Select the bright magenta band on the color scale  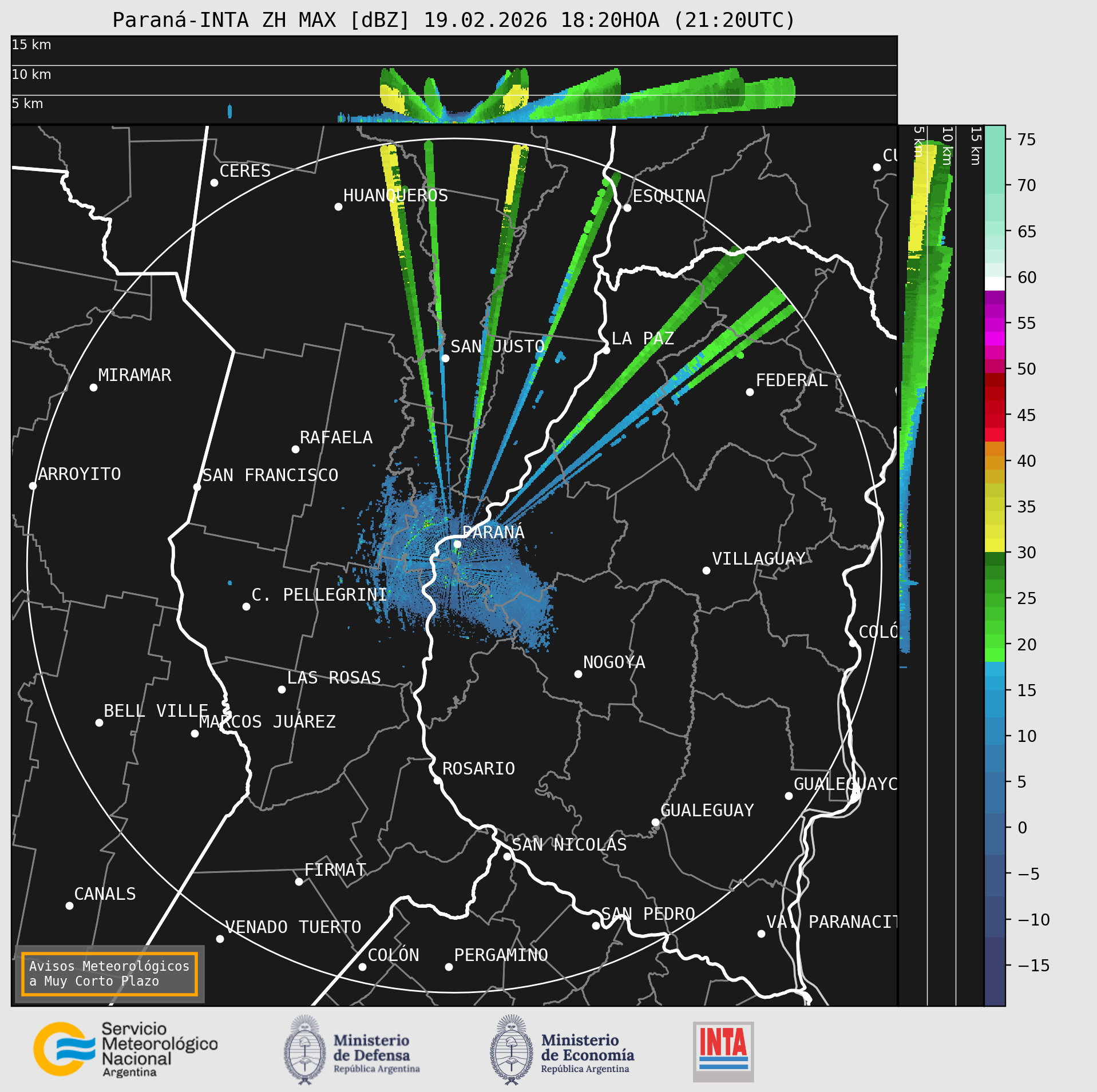click(995, 339)
